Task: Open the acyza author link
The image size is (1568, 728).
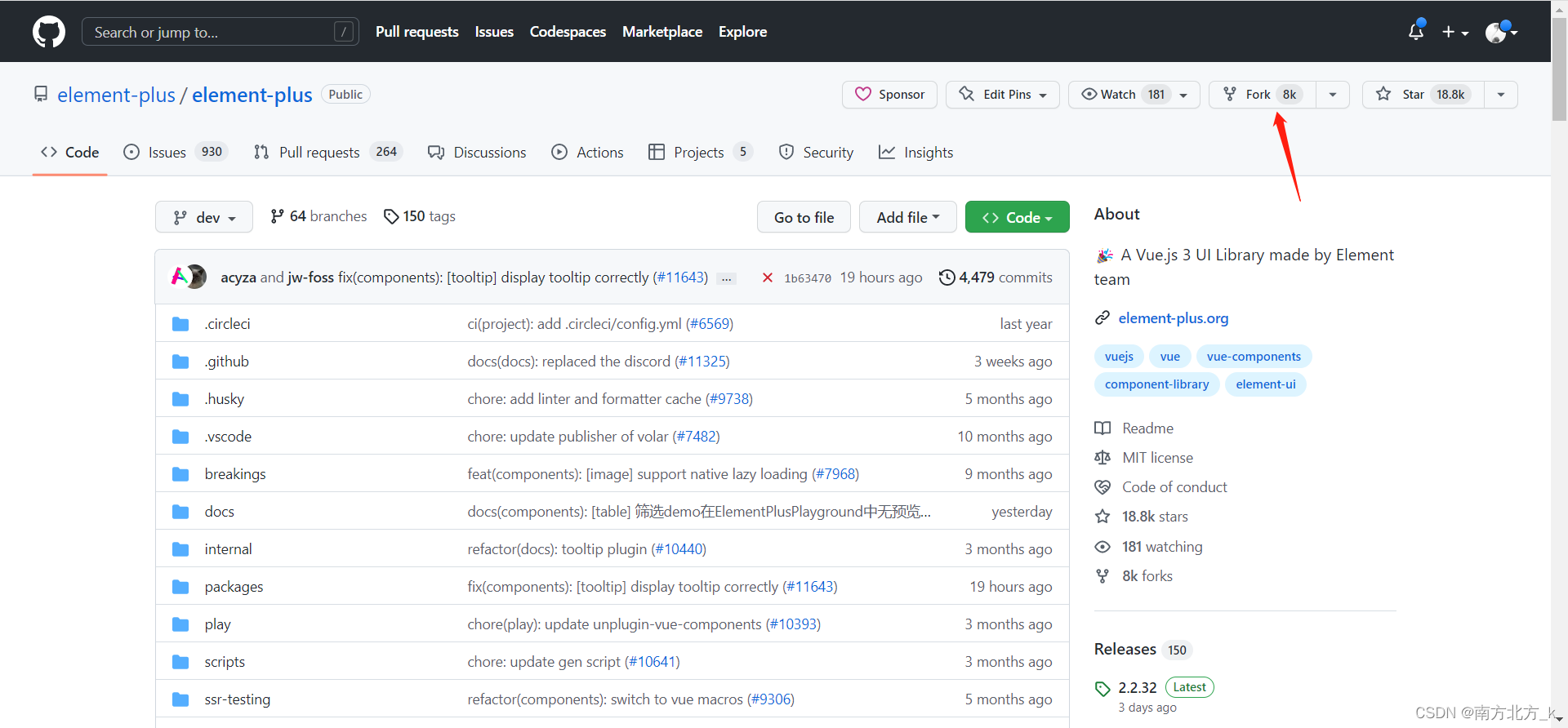Action: coord(238,277)
